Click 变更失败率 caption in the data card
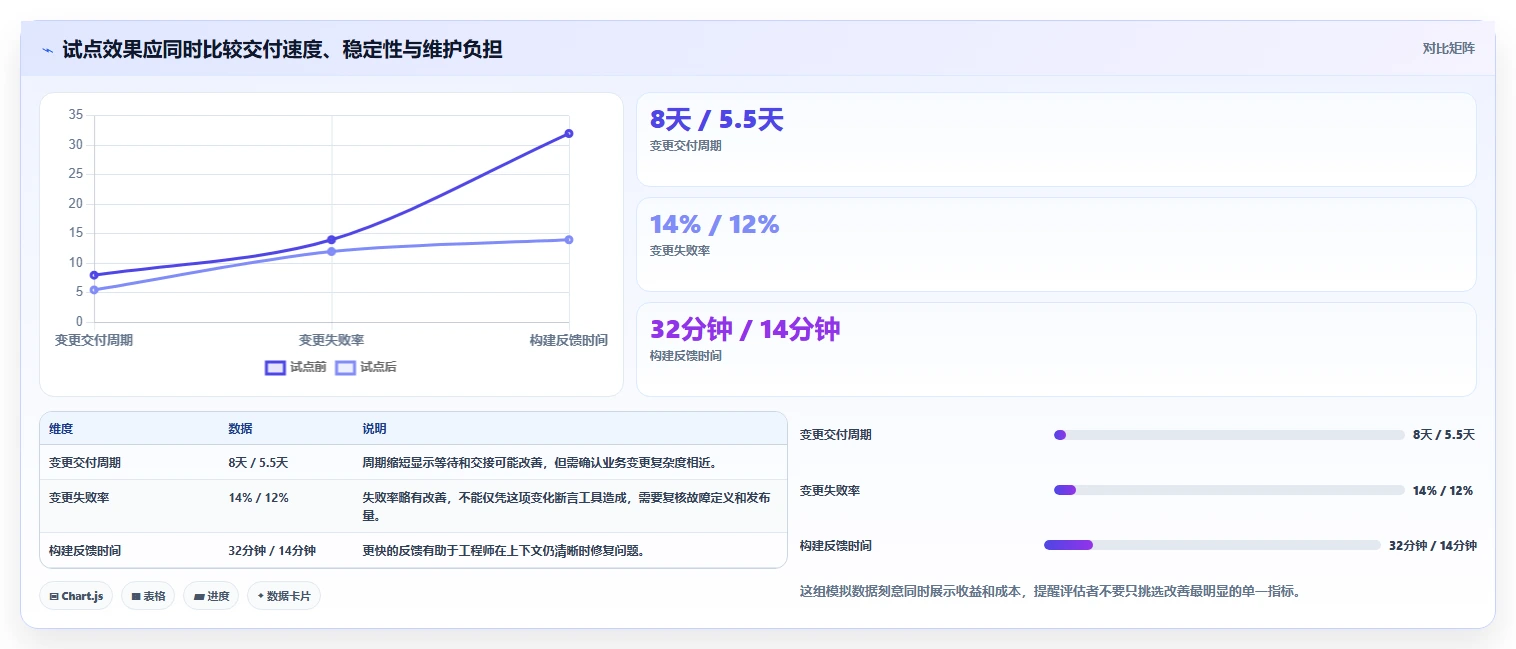Screen dimensions: 1516x649 tap(679, 251)
